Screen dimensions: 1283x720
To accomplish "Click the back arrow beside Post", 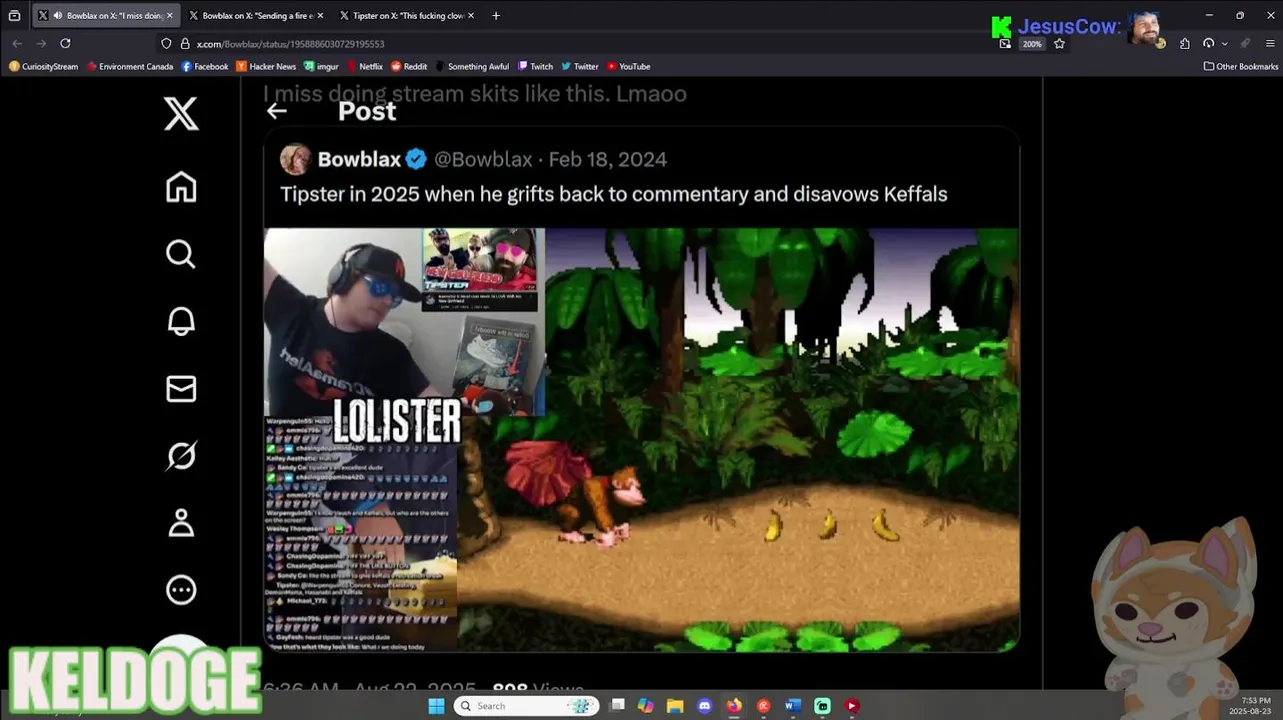I will [277, 111].
